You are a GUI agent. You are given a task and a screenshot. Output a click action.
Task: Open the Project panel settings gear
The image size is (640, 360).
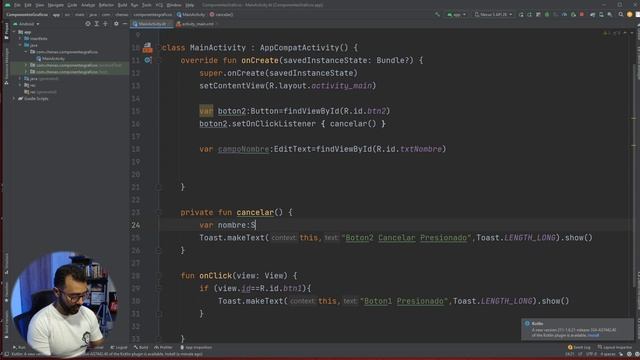tap(116, 24)
